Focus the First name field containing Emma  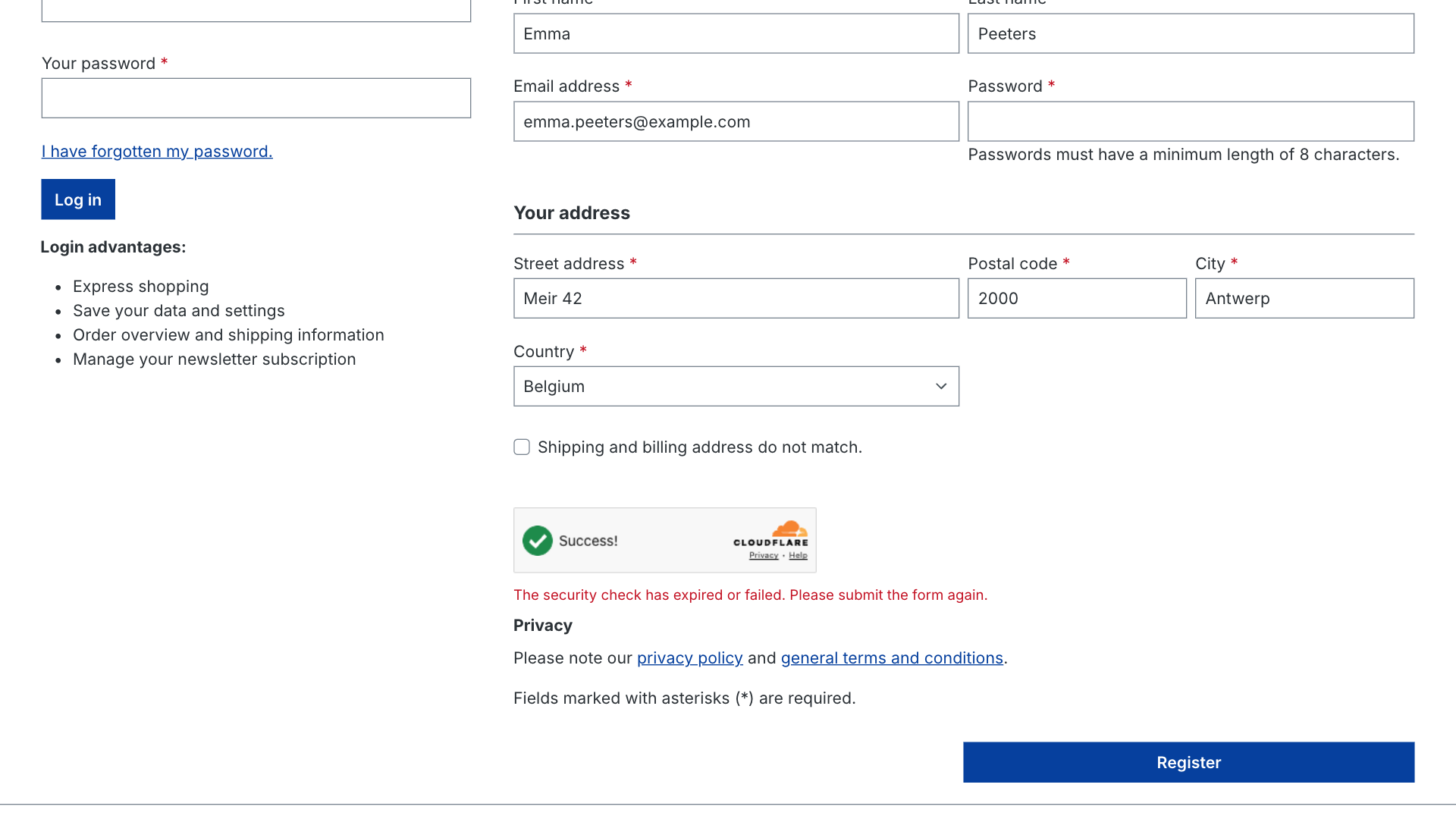[x=736, y=33]
